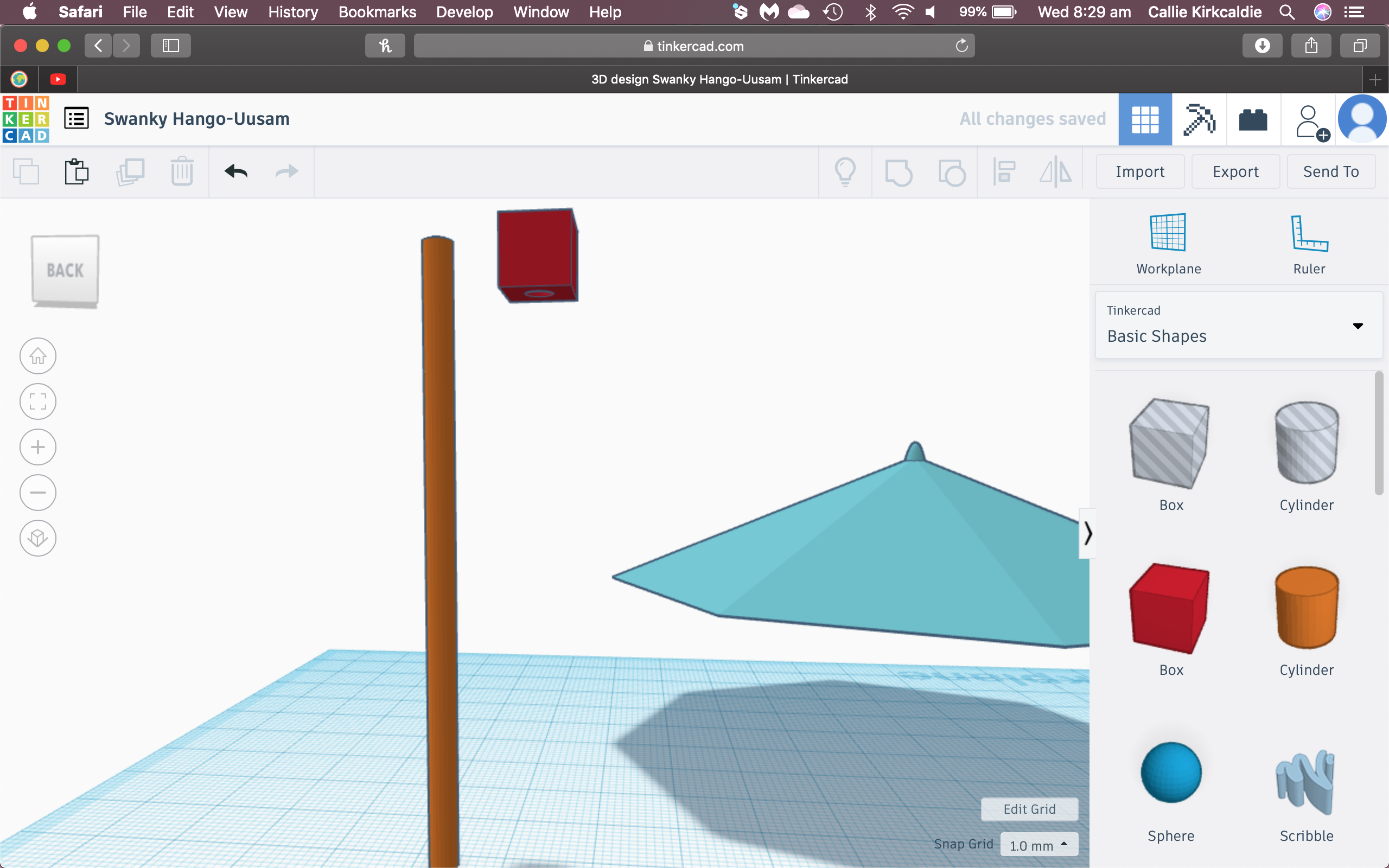Click the Mirror tool icon
The image size is (1389, 868).
tap(1055, 171)
